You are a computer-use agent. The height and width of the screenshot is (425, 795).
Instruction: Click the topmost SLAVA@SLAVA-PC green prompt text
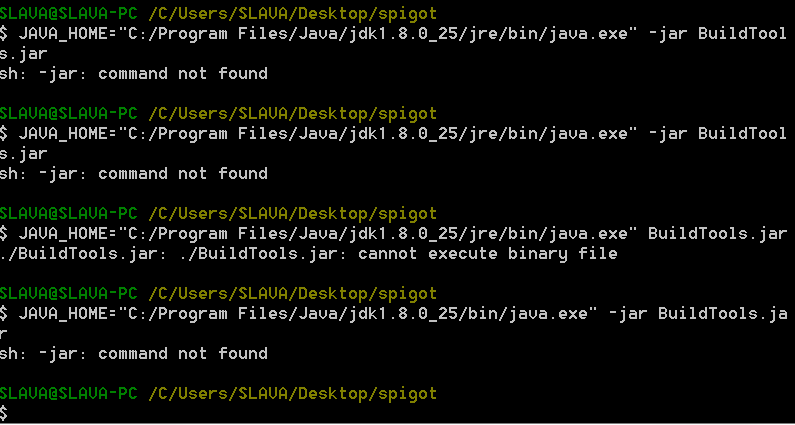coord(68,13)
